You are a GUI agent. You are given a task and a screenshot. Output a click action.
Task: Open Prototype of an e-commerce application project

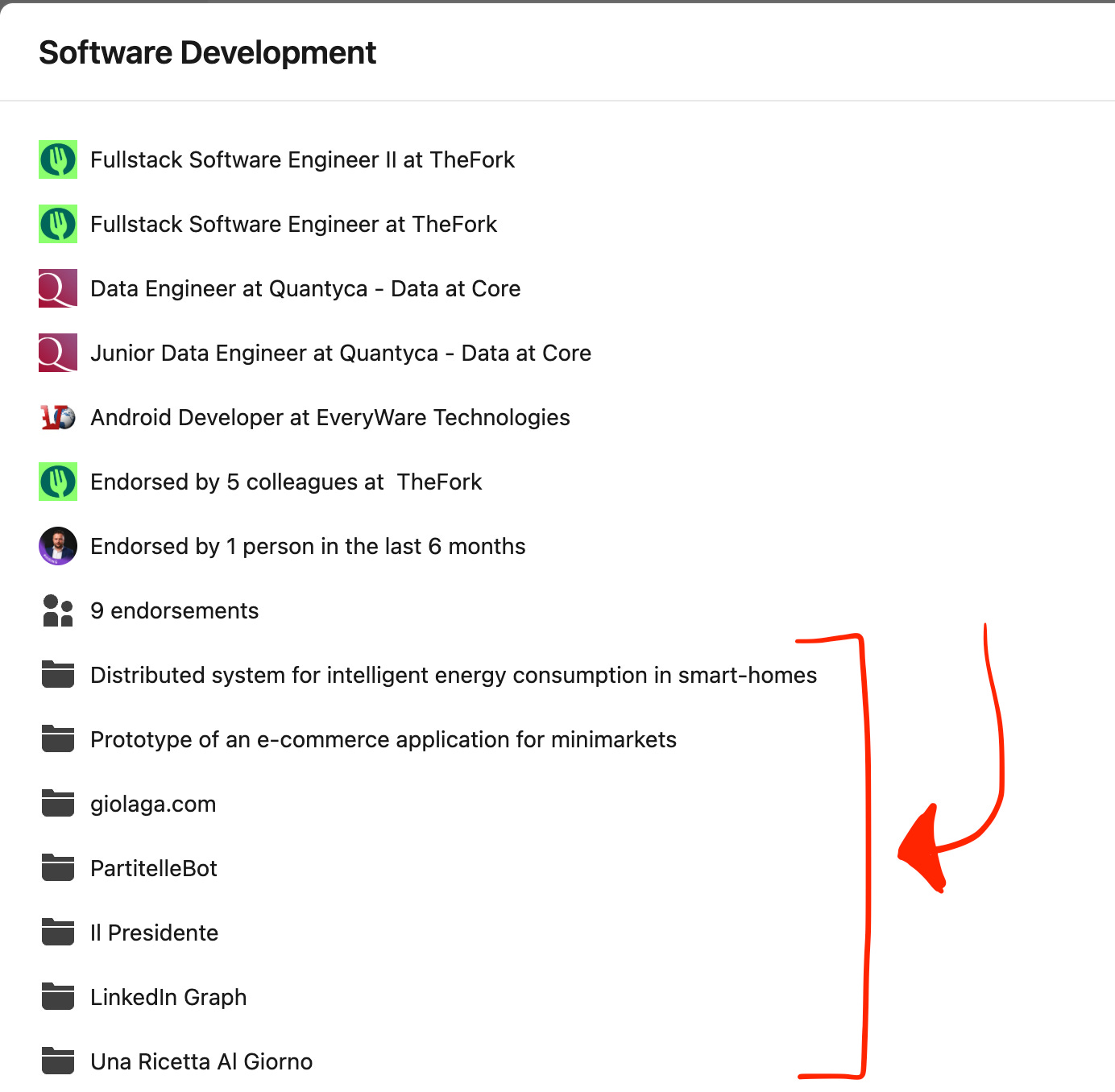pos(383,739)
